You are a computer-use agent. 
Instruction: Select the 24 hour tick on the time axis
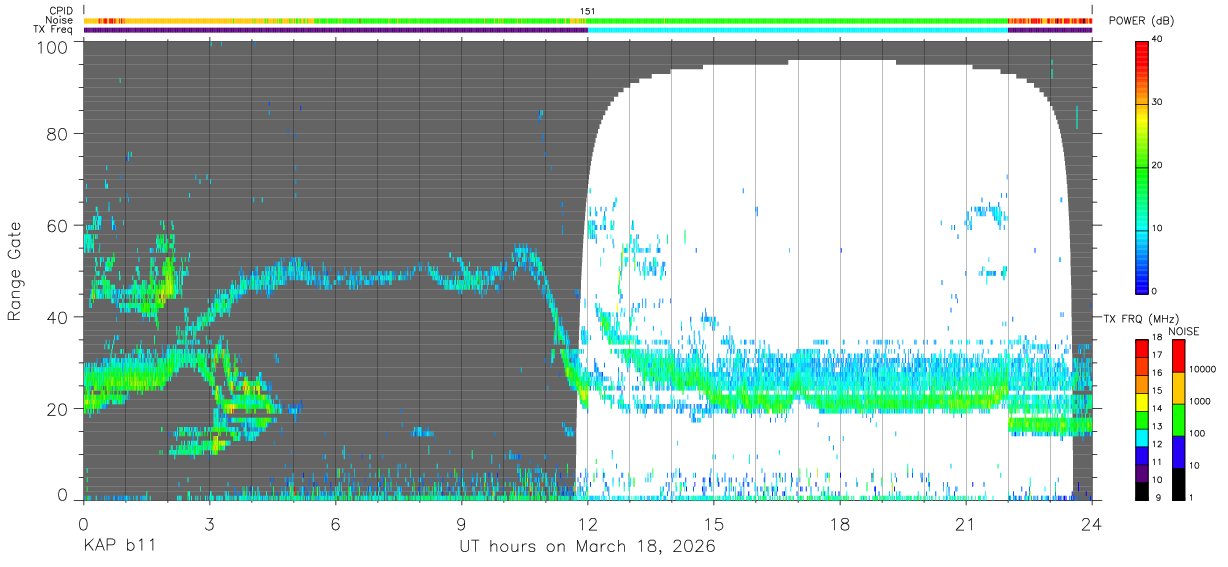point(1092,524)
